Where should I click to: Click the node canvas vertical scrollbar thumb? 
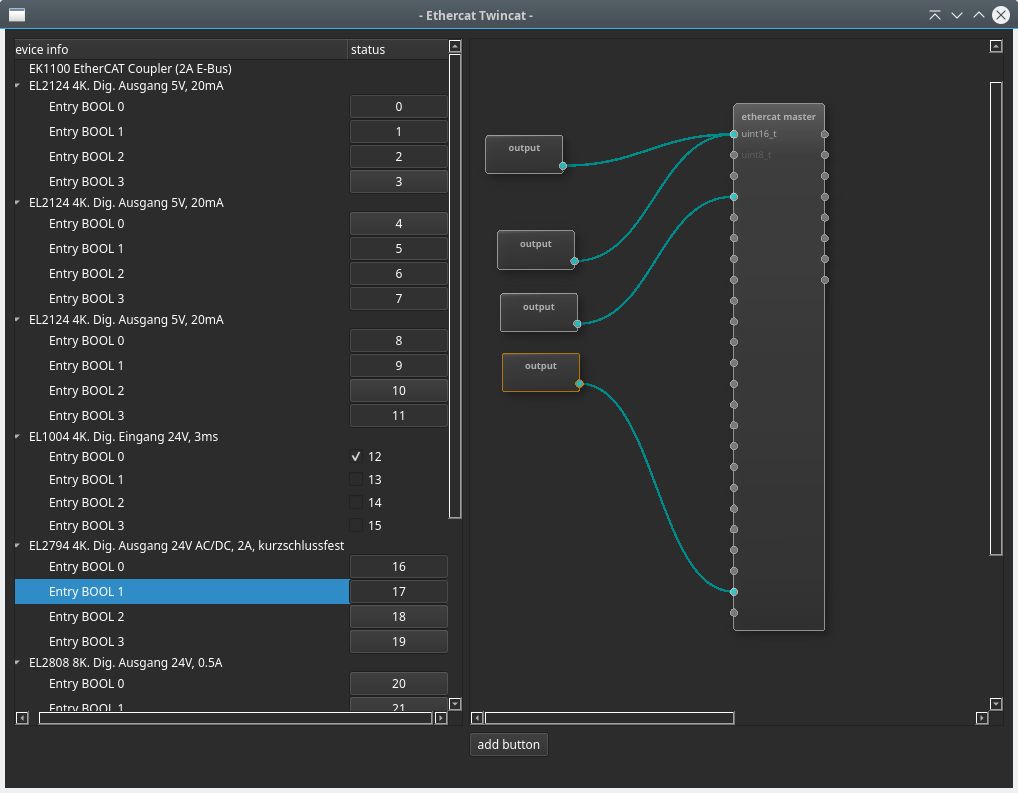(996, 319)
